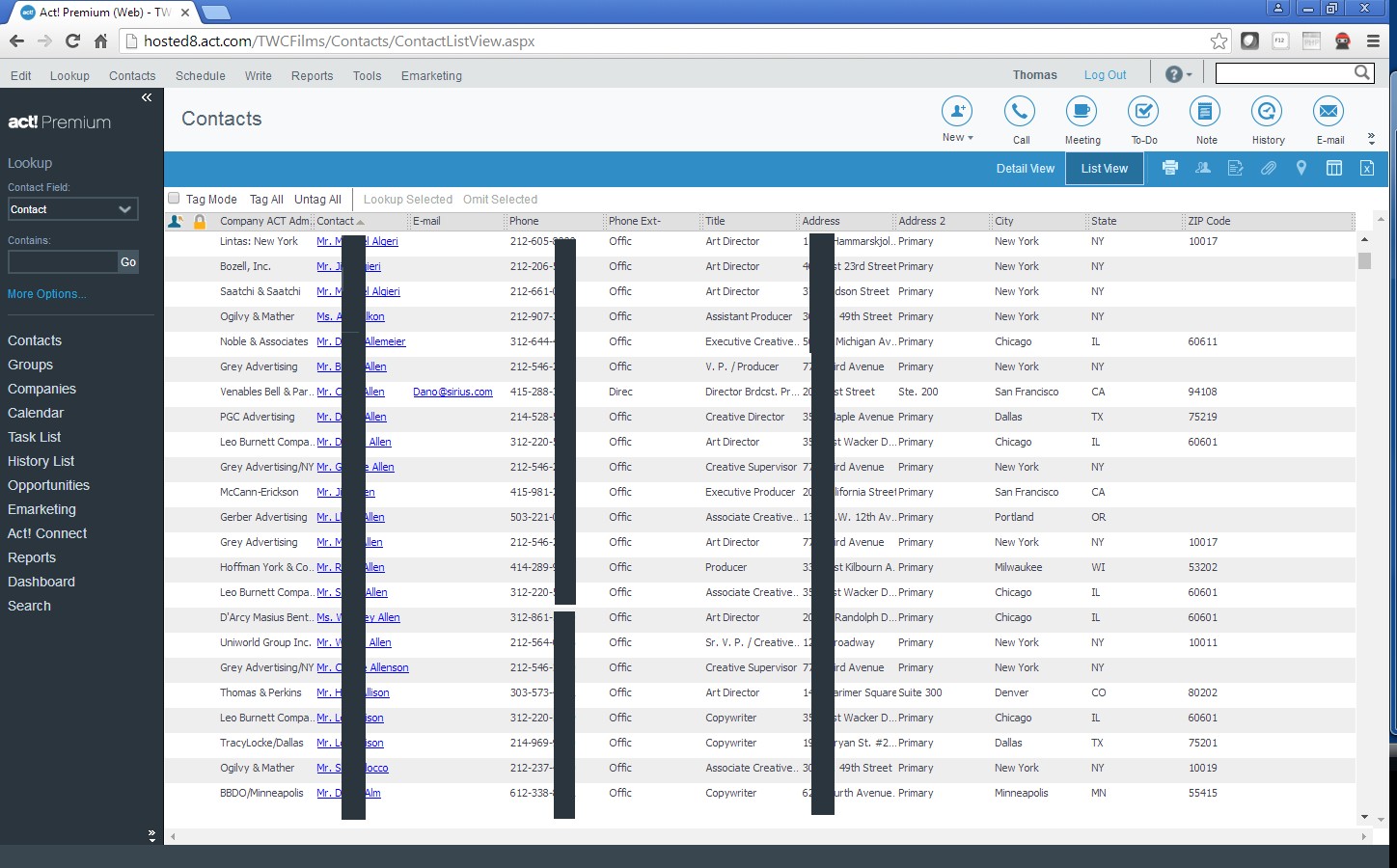This screenshot has width=1397, height=868.
Task: Click the list scrollbar down arrow
Action: (1364, 817)
